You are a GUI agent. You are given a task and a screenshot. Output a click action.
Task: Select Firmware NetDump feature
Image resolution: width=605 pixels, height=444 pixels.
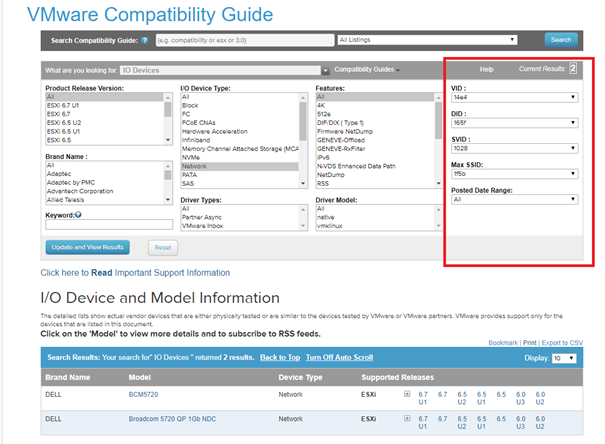pos(375,131)
